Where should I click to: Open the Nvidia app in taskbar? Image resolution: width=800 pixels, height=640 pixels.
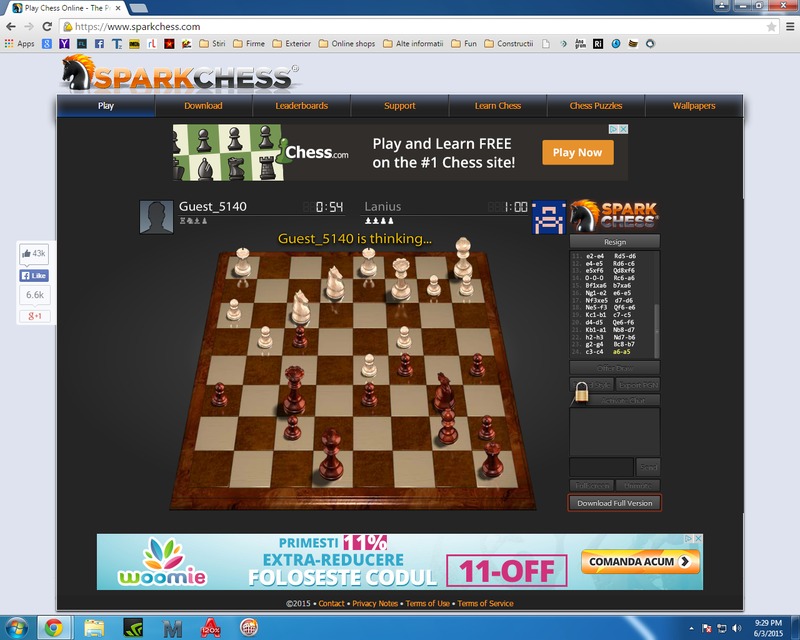133,628
